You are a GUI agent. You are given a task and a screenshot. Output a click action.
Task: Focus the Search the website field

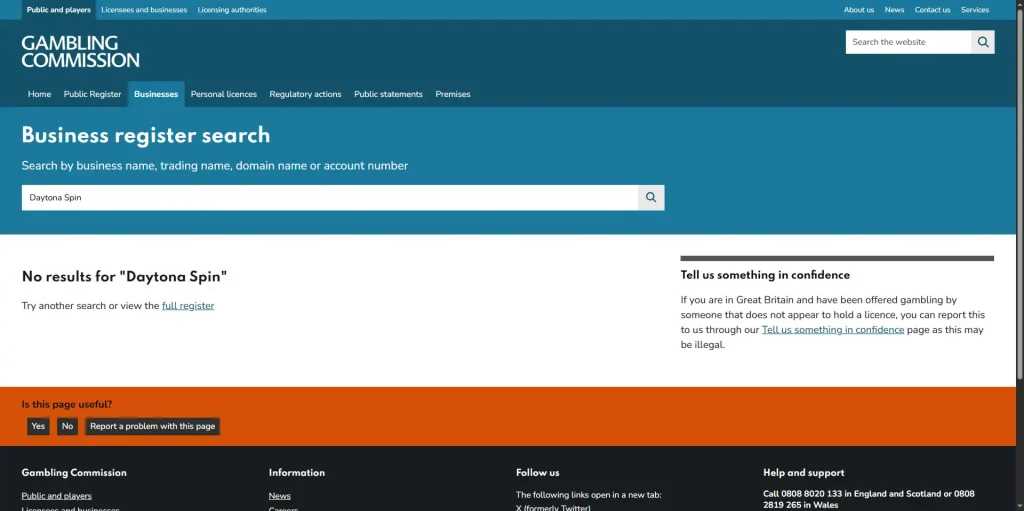coord(908,42)
